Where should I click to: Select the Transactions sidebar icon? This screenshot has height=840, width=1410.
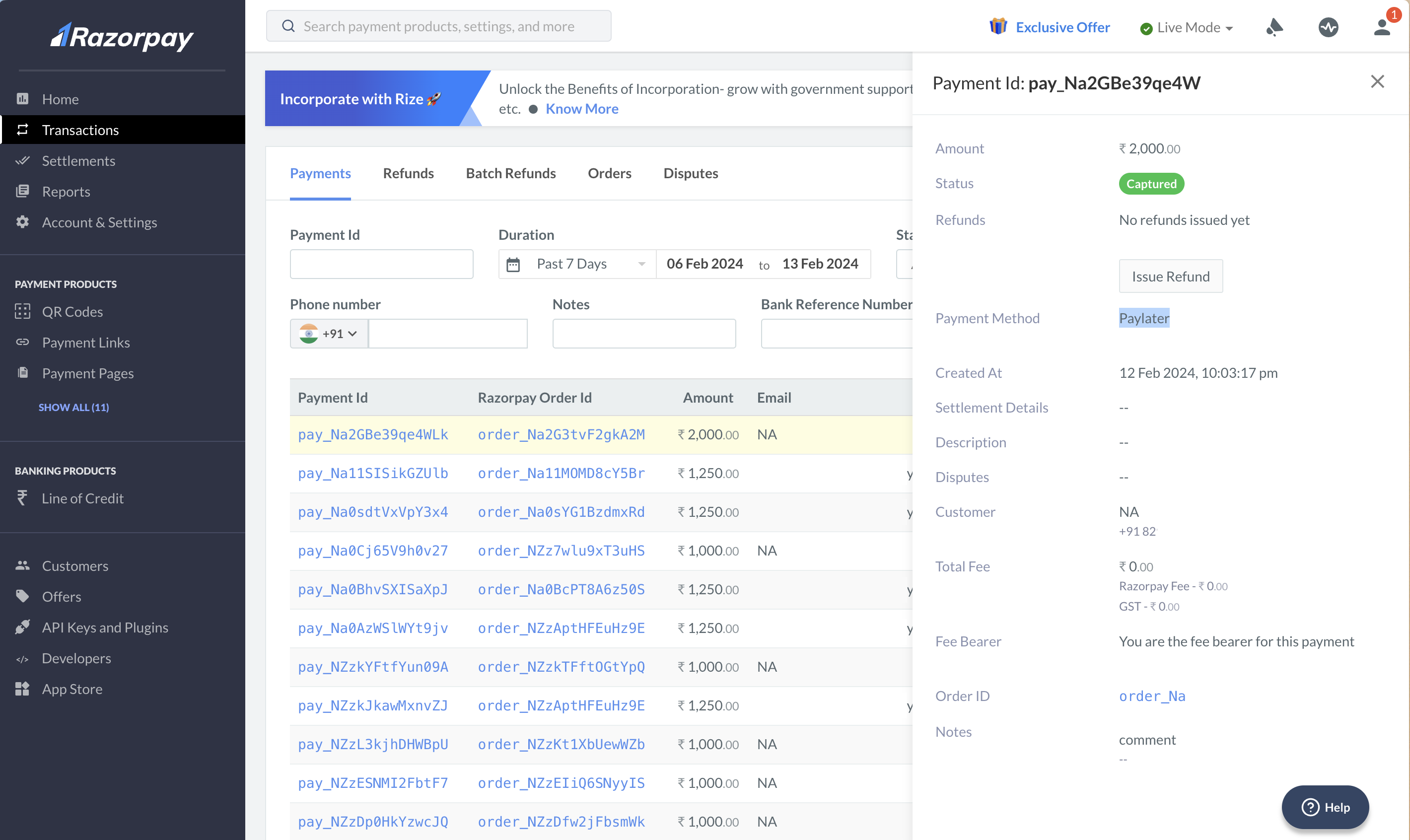tap(23, 130)
